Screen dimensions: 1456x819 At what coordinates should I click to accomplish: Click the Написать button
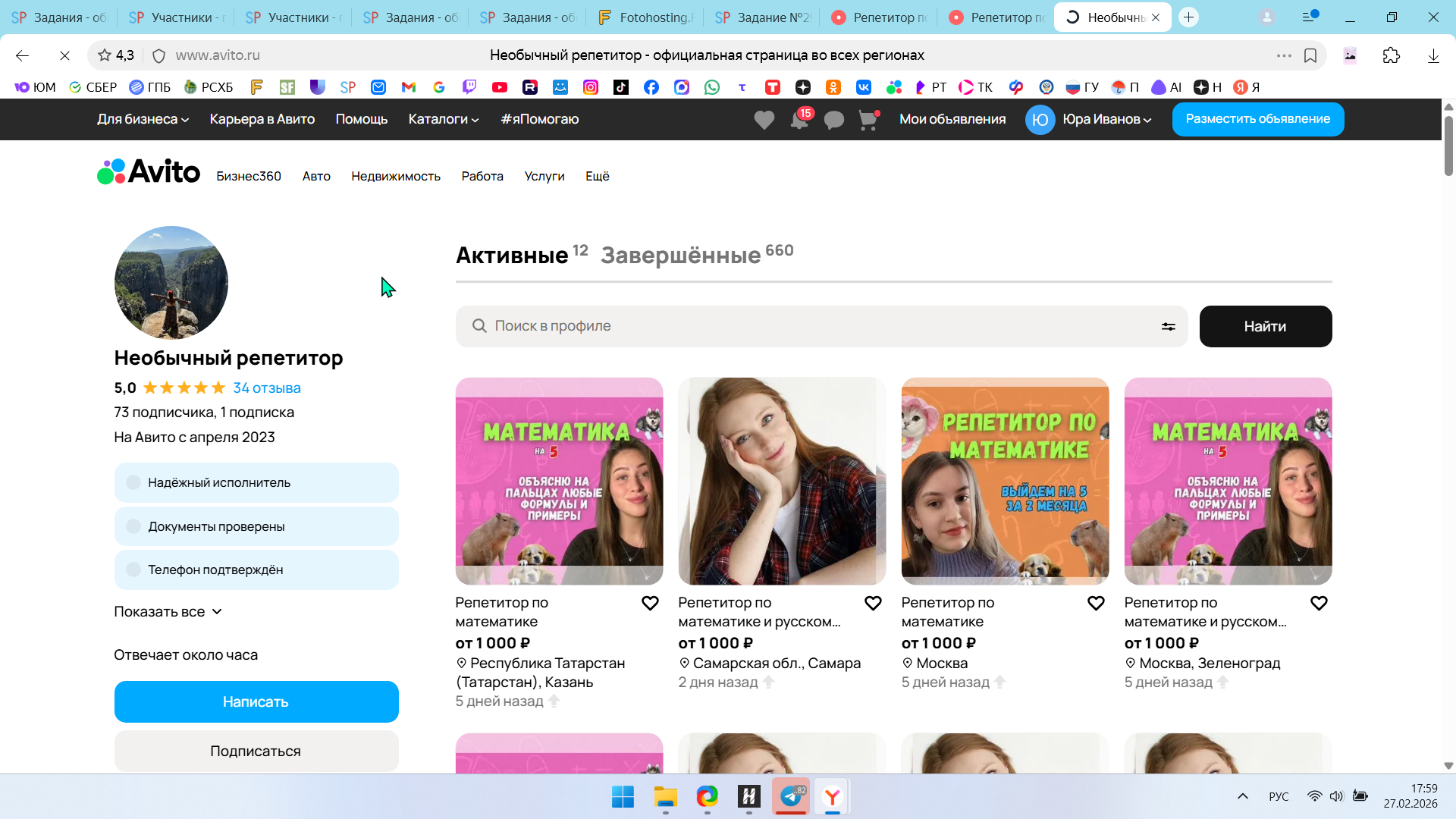point(256,701)
